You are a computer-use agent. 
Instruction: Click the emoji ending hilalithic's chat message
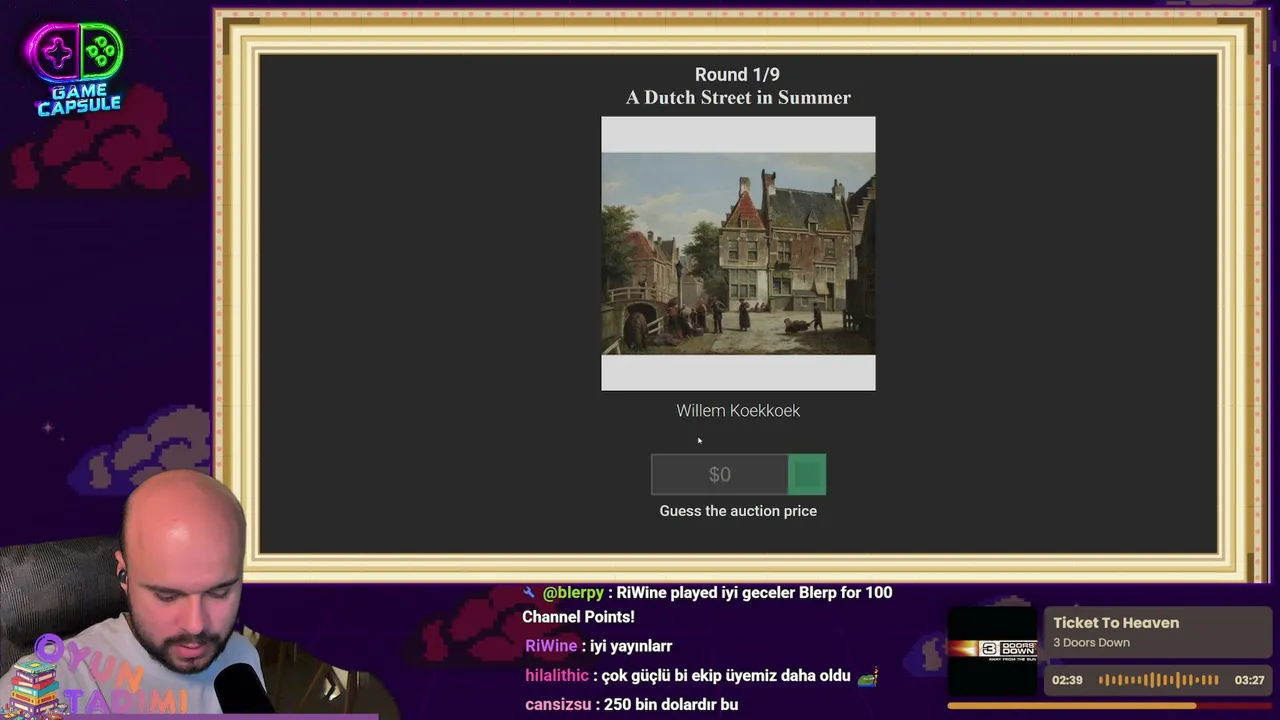pos(867,677)
